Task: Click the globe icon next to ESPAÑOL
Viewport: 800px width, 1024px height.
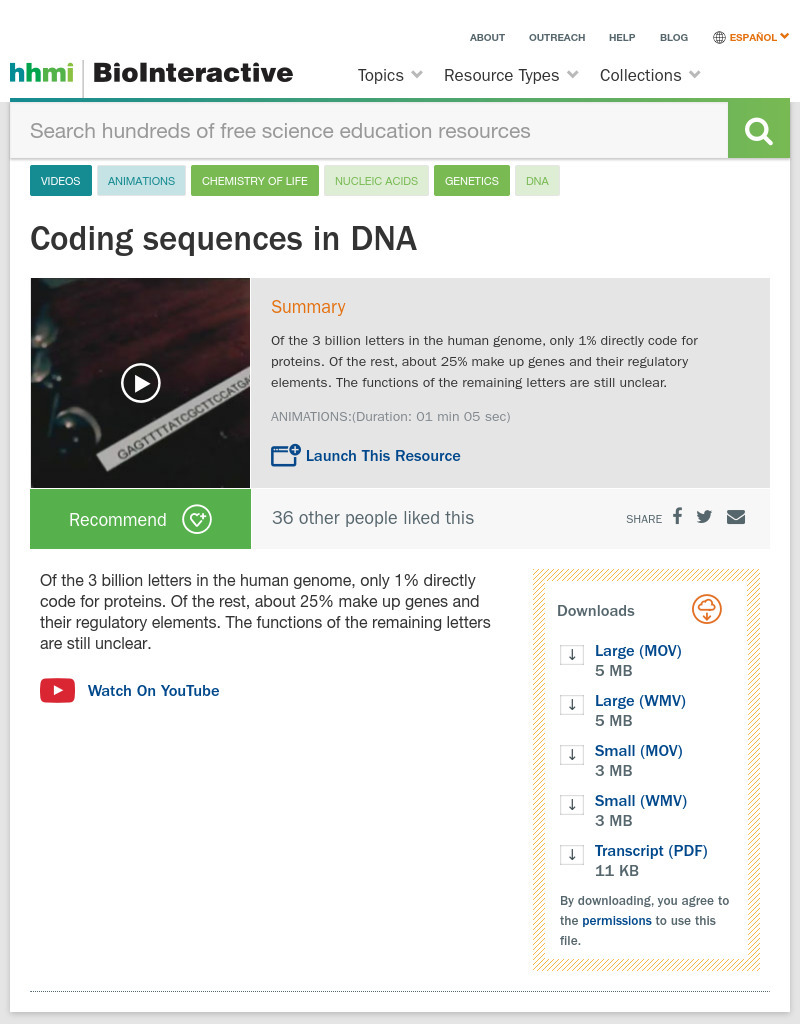Action: click(718, 37)
